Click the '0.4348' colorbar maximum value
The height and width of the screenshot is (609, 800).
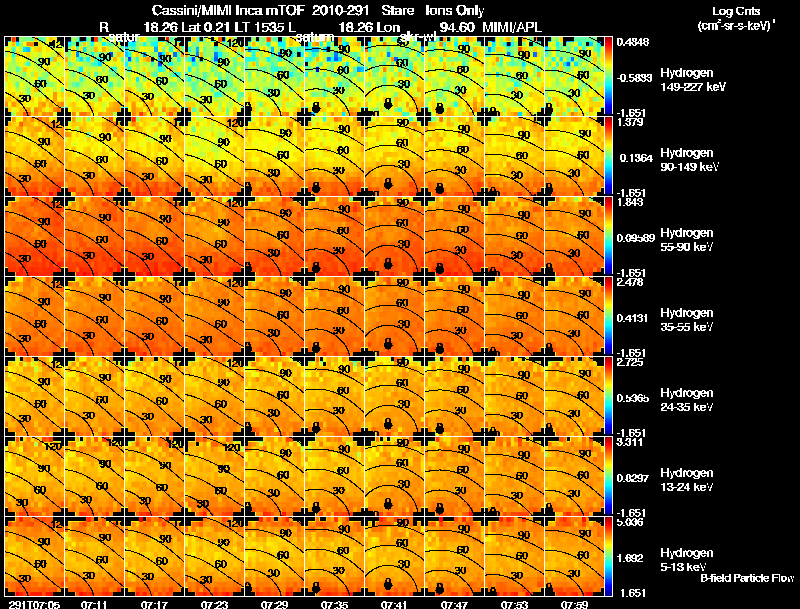pyautogui.click(x=633, y=42)
